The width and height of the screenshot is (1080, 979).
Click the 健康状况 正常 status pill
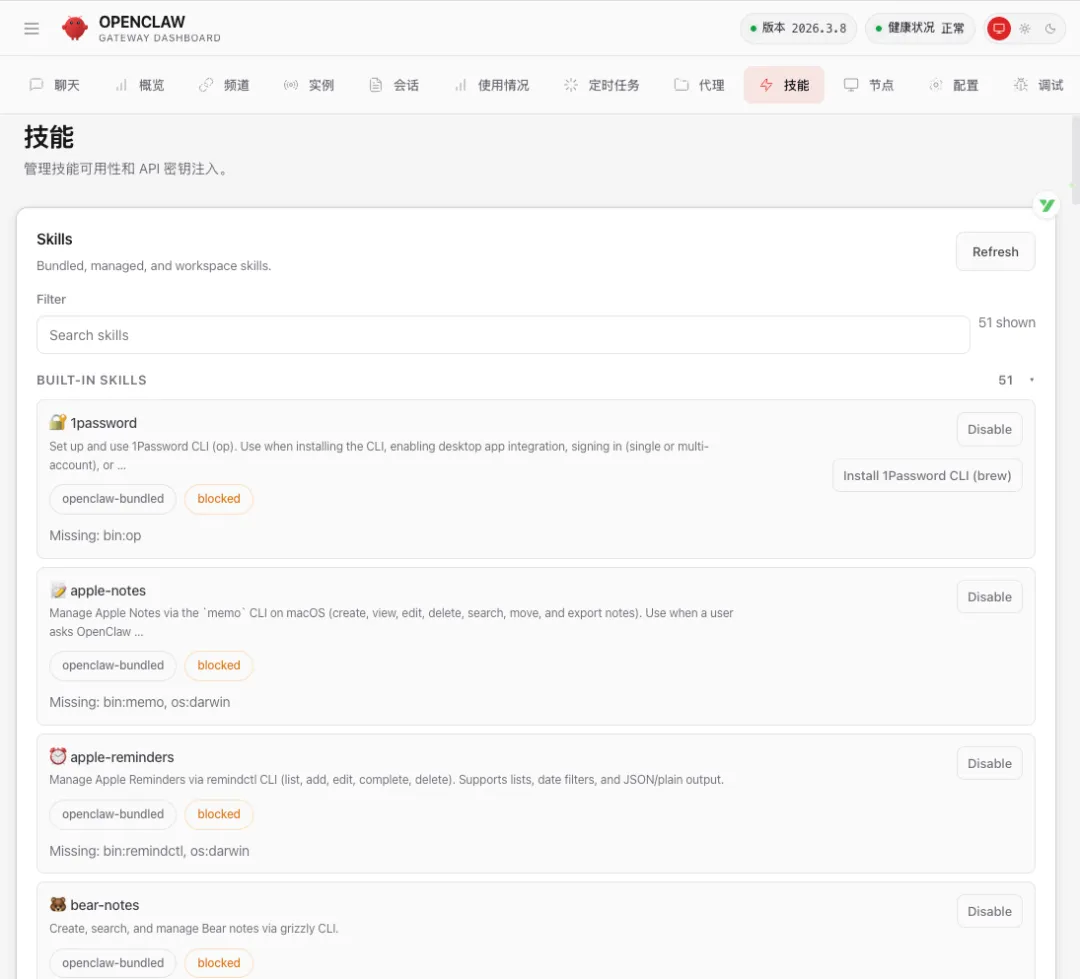tap(920, 28)
